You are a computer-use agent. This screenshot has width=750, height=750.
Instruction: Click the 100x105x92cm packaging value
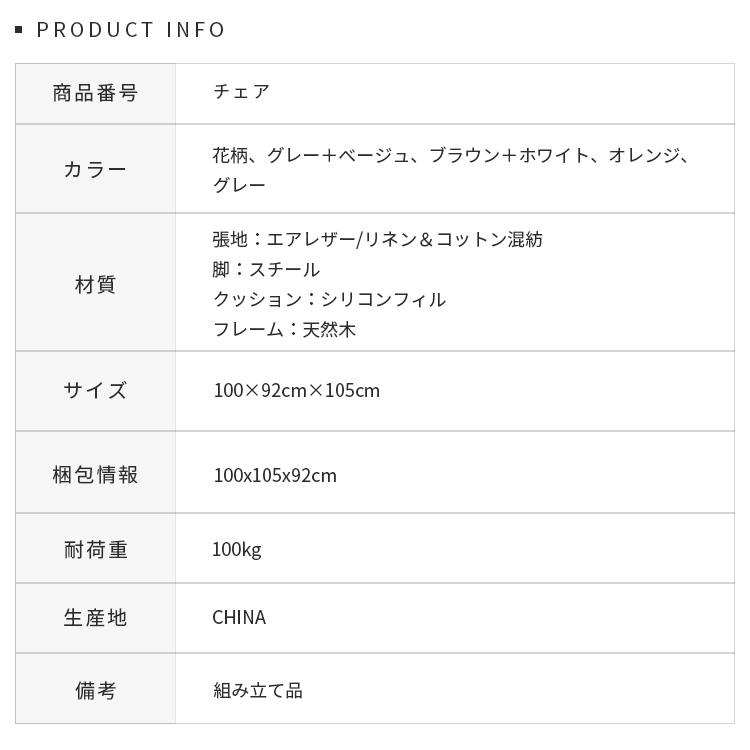[275, 475]
